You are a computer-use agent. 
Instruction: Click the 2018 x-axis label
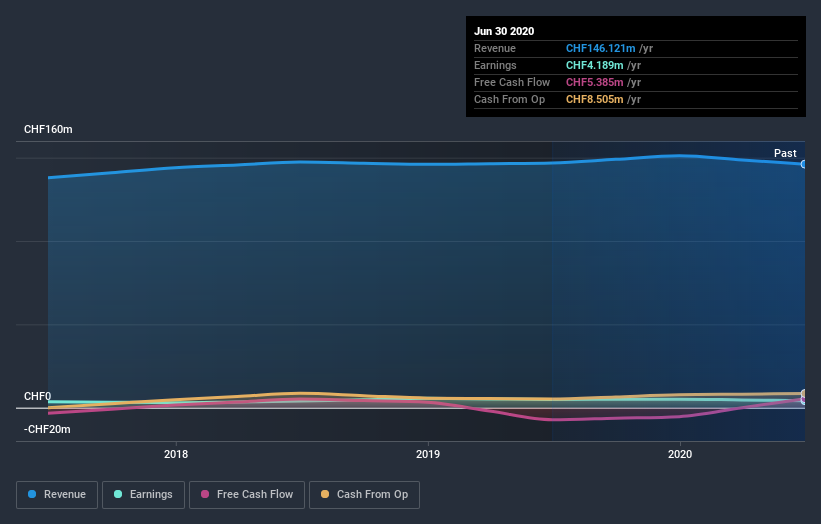pos(176,454)
